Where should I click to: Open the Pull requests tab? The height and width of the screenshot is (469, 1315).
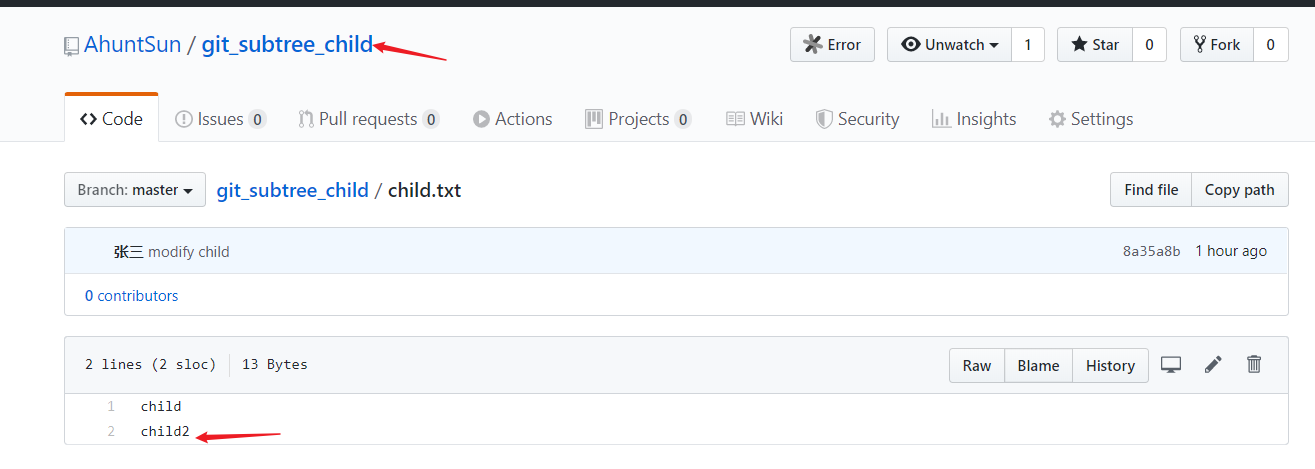point(369,119)
